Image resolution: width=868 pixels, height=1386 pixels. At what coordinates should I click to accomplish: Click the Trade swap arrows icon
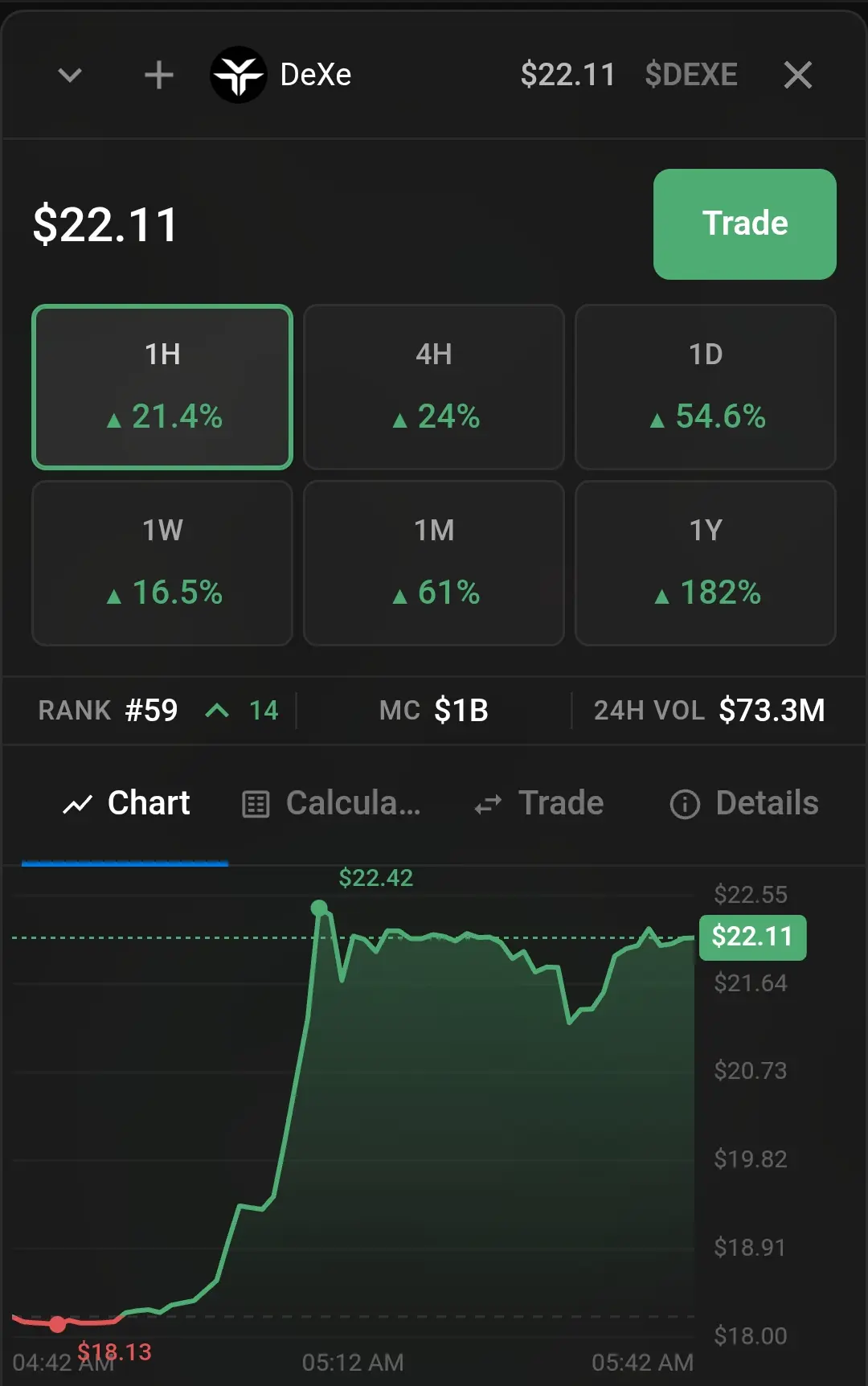[488, 804]
